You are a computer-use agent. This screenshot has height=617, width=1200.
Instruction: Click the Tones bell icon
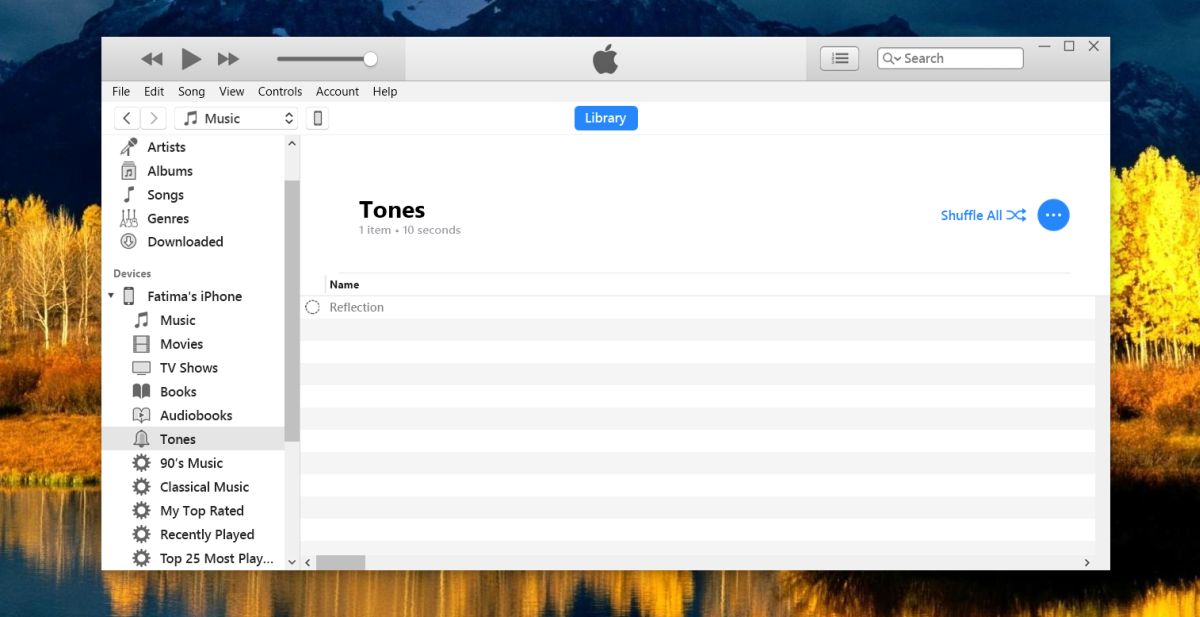(141, 439)
